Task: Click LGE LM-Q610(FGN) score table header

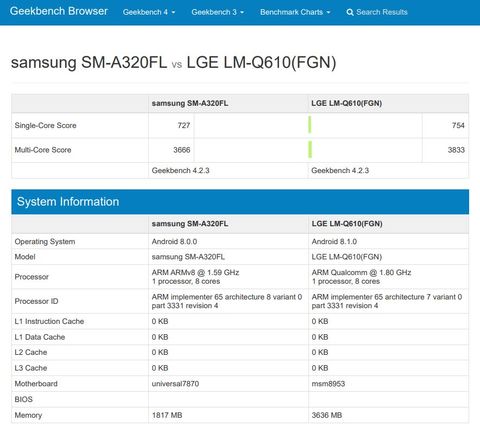Action: pos(347,103)
